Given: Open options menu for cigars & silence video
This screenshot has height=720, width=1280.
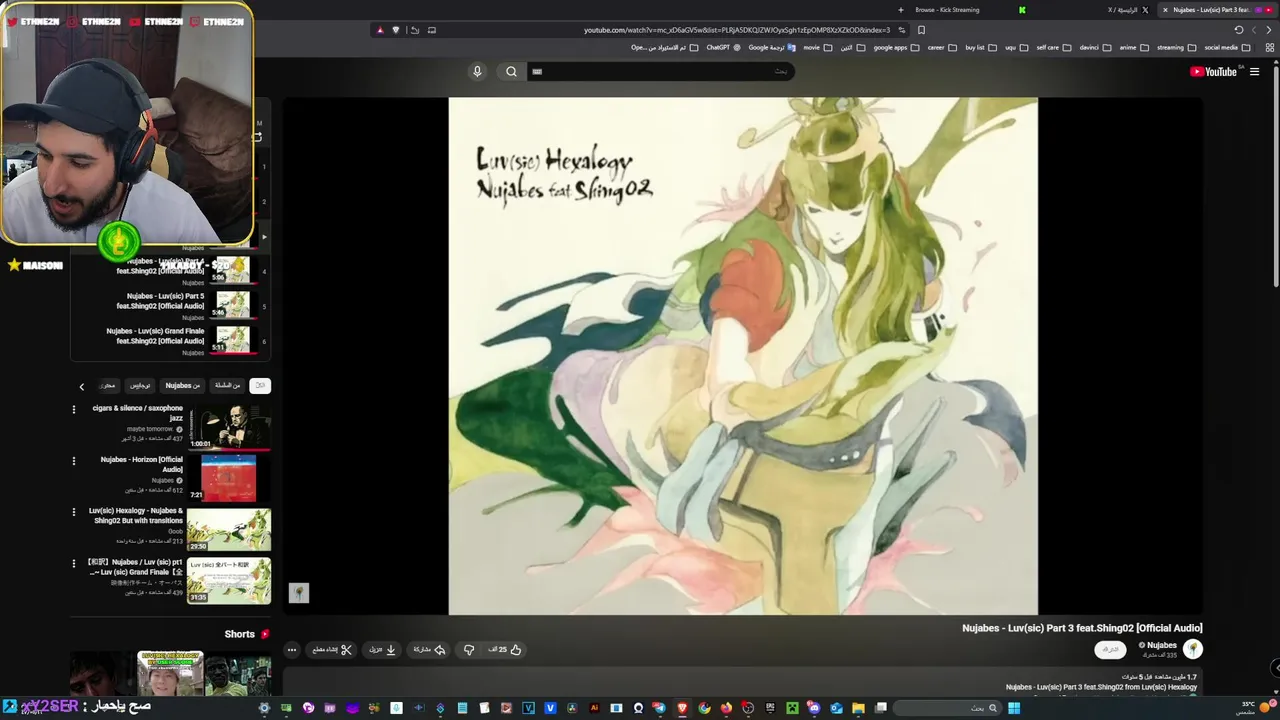Looking at the screenshot, I should 73,409.
